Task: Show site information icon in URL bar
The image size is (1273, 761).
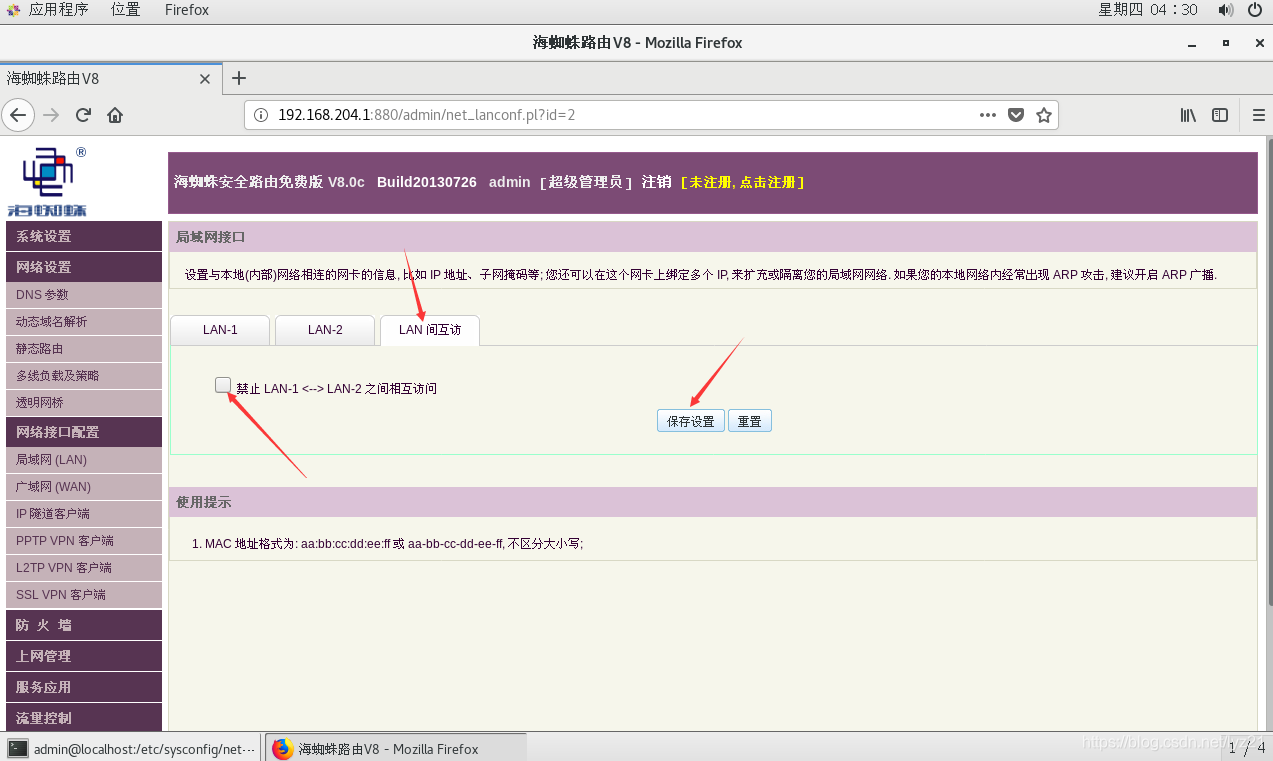Action: pyautogui.click(x=261, y=115)
